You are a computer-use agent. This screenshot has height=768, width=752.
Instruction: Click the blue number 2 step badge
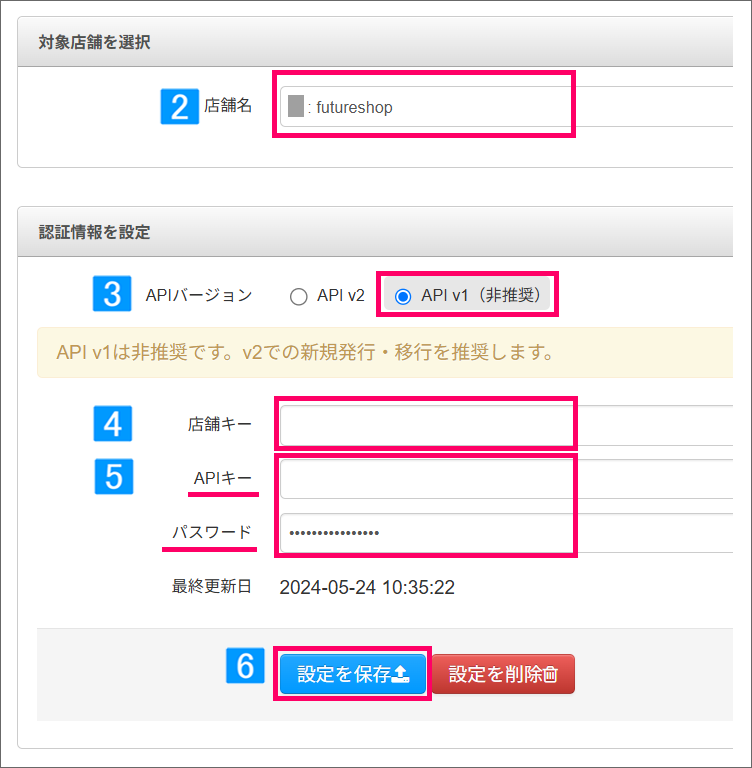180,107
